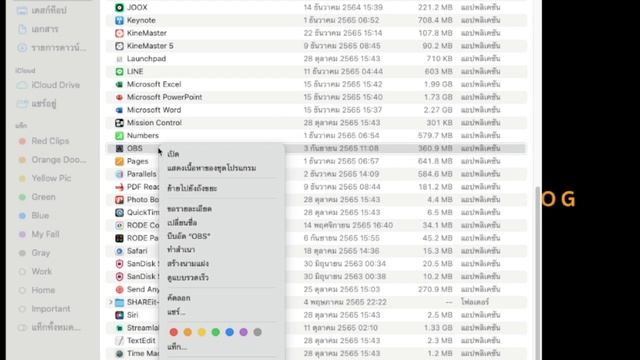640x360 pixels.
Task: Select the KineMaster app icon
Action: (x=119, y=33)
